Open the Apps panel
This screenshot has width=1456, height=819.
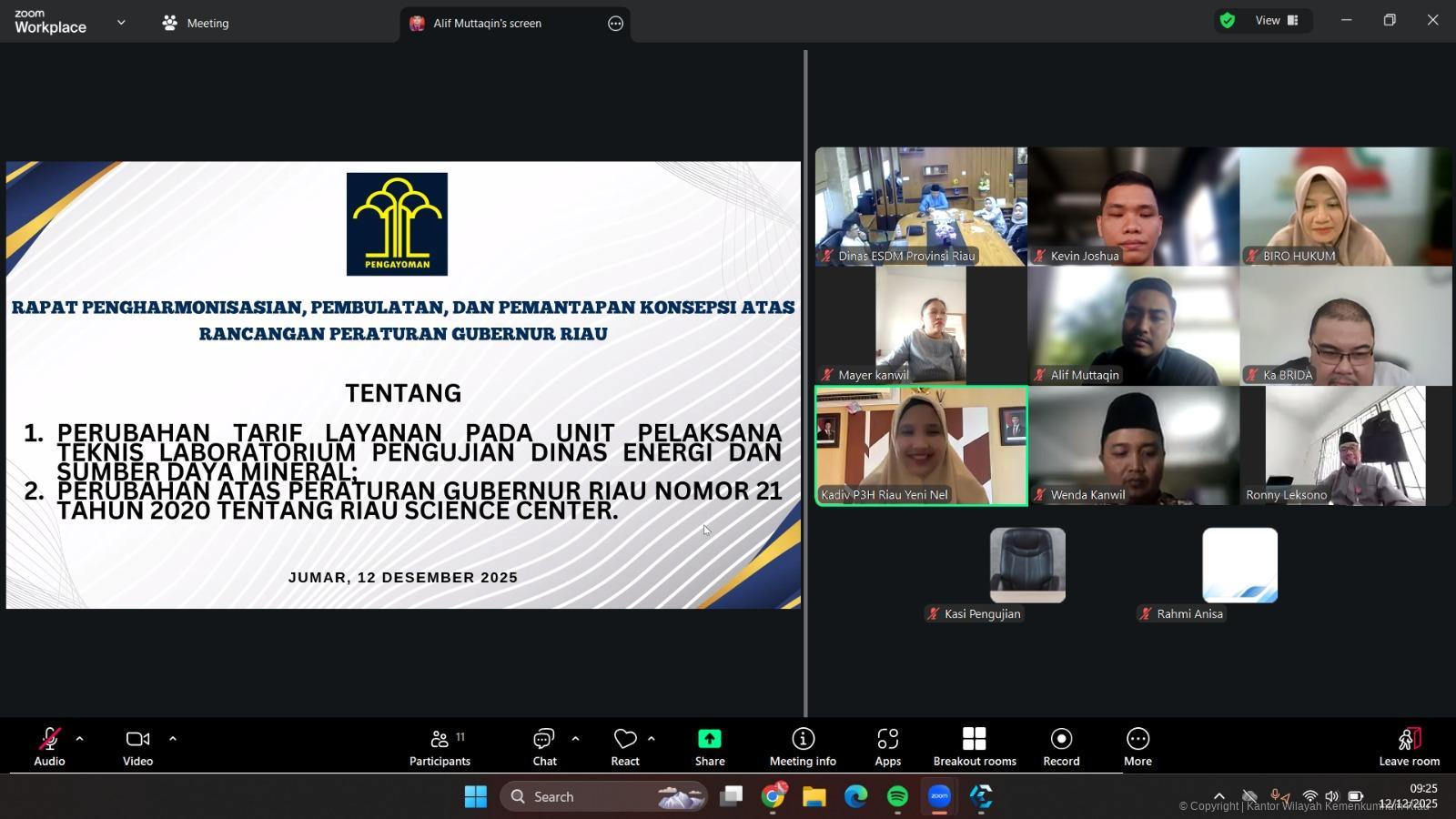887,744
